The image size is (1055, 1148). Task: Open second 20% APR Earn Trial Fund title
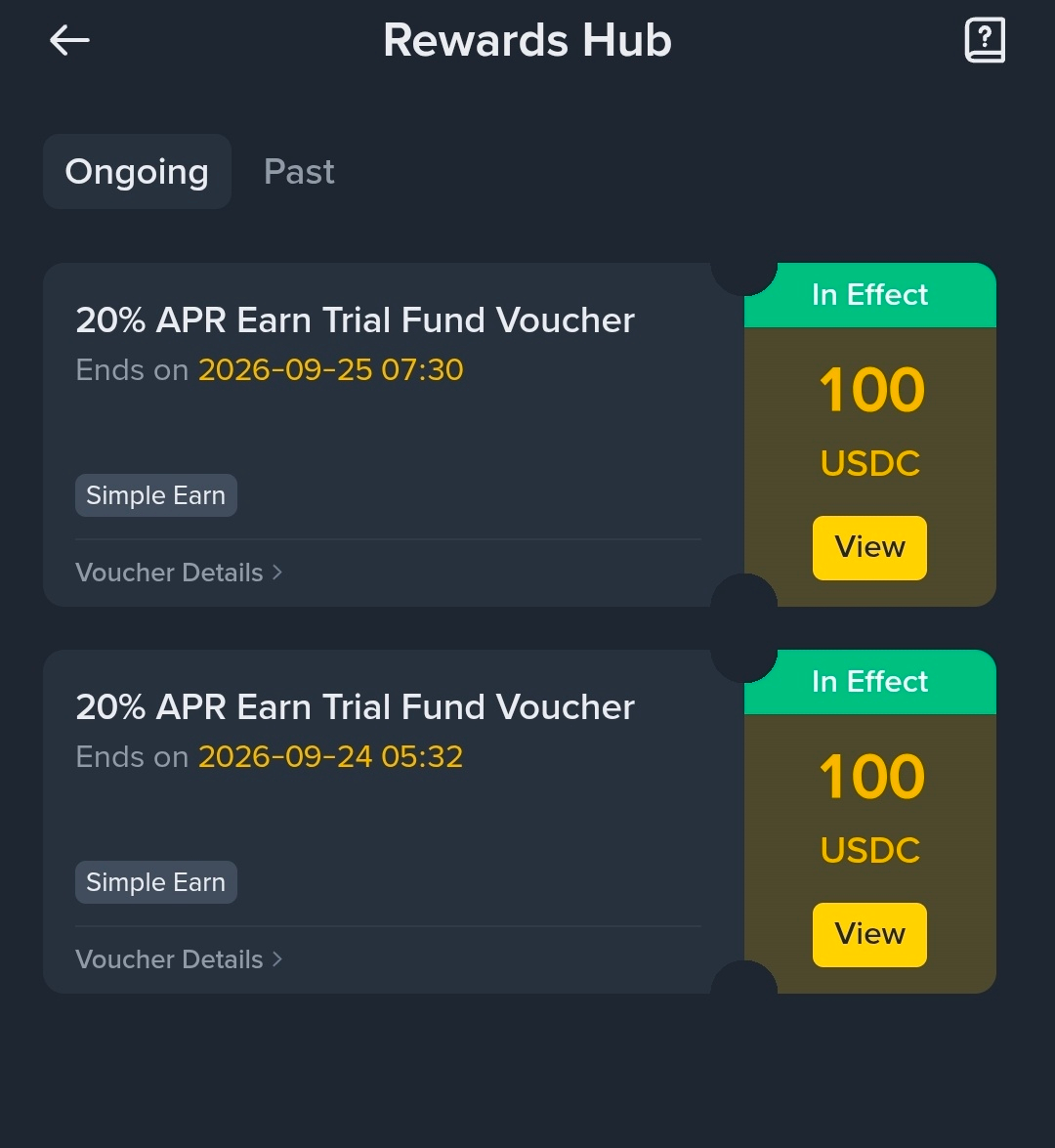[x=355, y=706]
